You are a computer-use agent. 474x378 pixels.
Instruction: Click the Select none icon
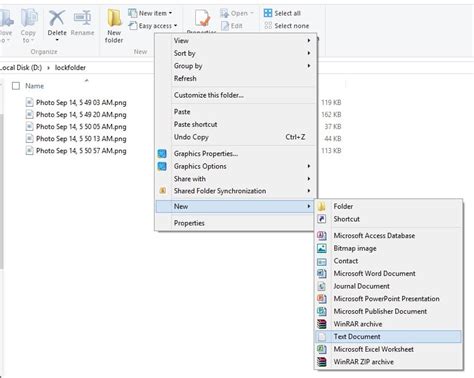268,26
